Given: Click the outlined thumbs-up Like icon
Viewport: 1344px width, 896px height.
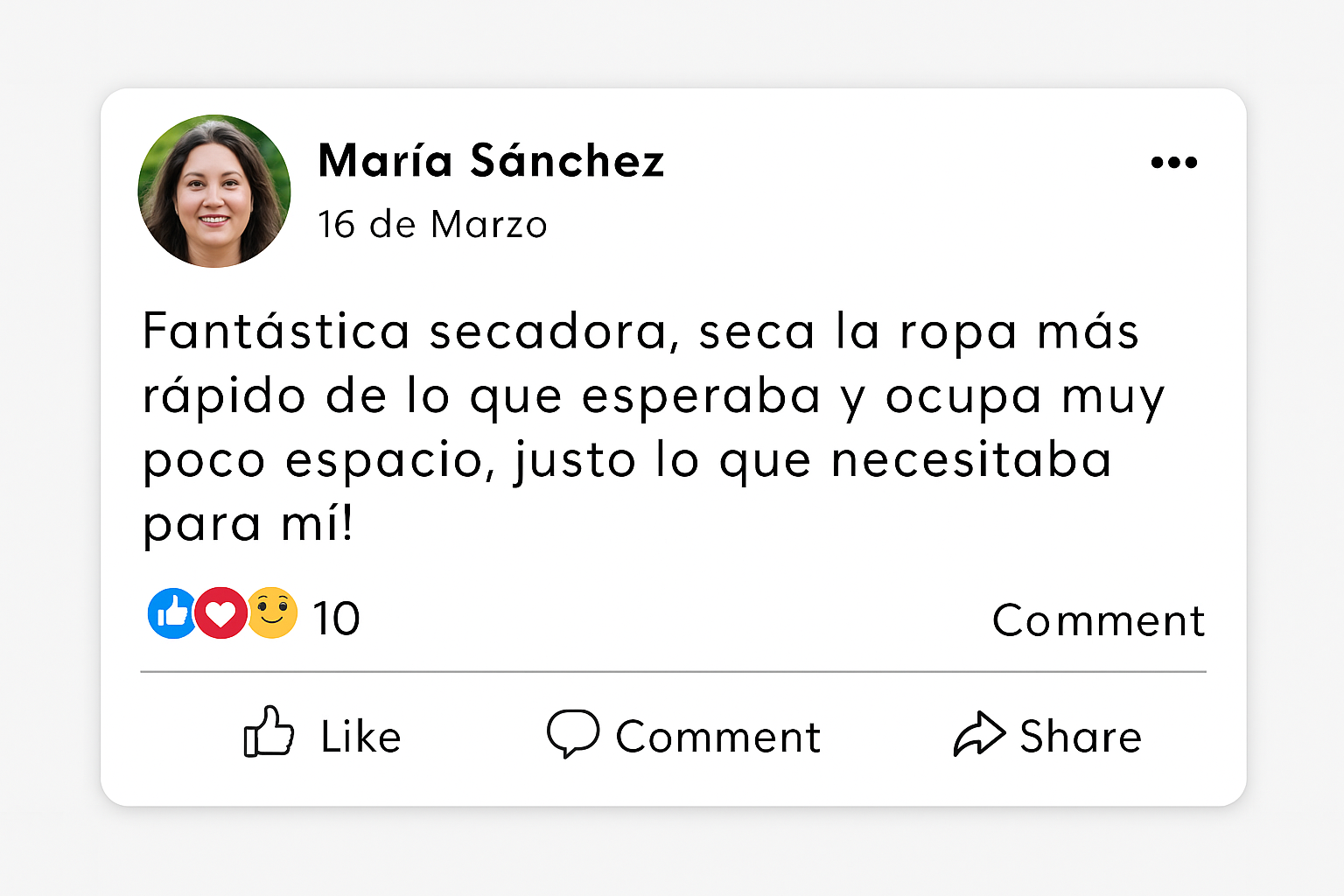Looking at the screenshot, I should tap(269, 731).
